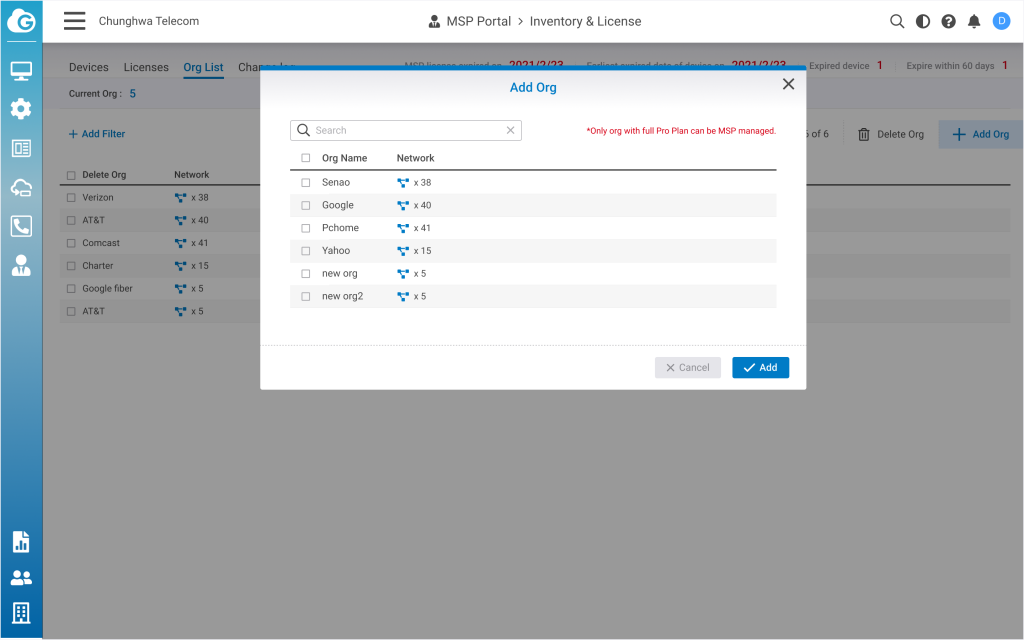Image resolution: width=1024 pixels, height=640 pixels.
Task: Open the help question mark icon
Action: click(948, 20)
